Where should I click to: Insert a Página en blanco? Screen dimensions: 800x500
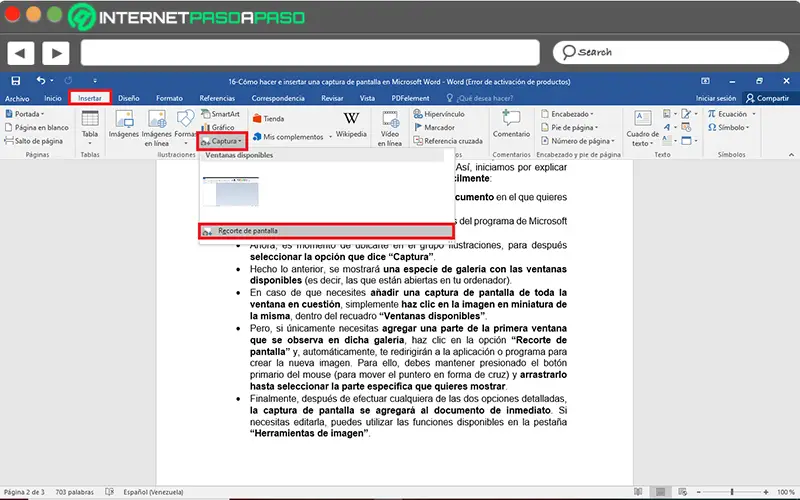(36, 127)
